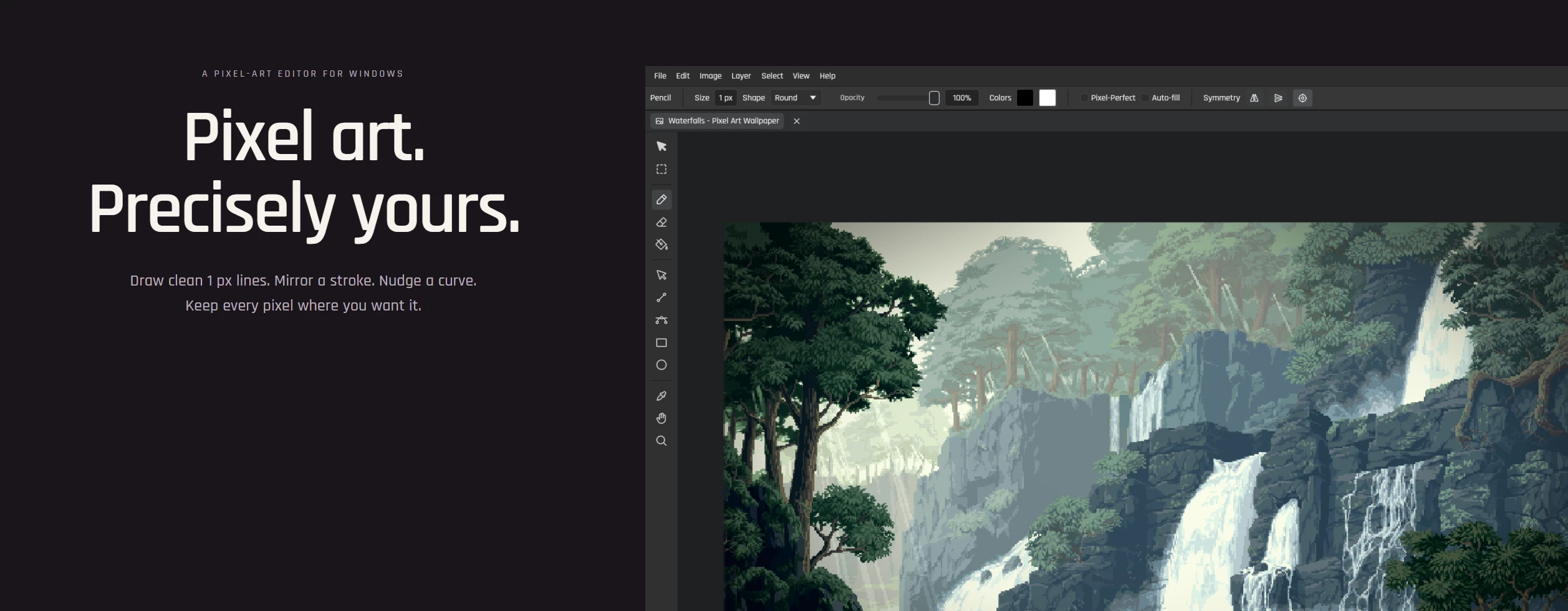
Task: Open the Select menu
Action: pyautogui.click(x=772, y=76)
